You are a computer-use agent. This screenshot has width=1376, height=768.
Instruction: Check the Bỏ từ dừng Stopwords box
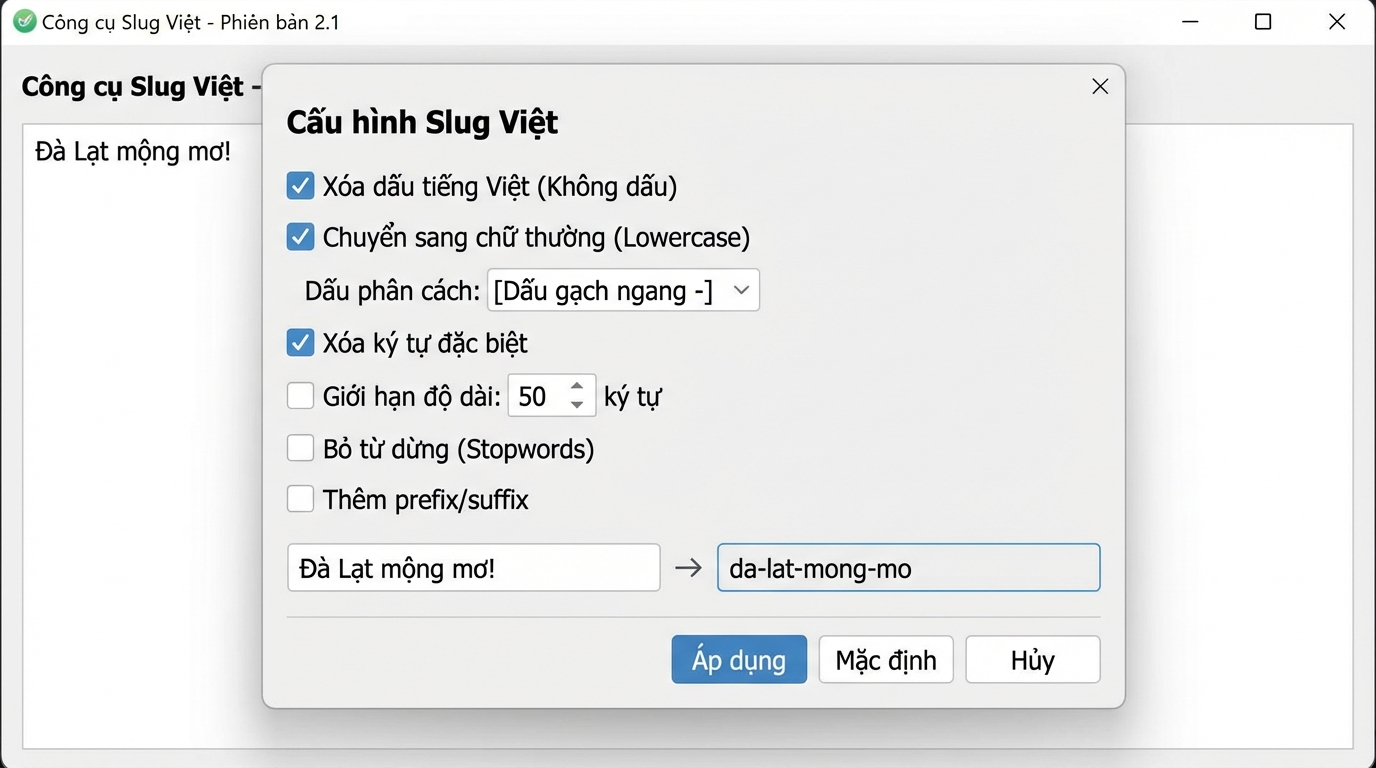coord(300,447)
